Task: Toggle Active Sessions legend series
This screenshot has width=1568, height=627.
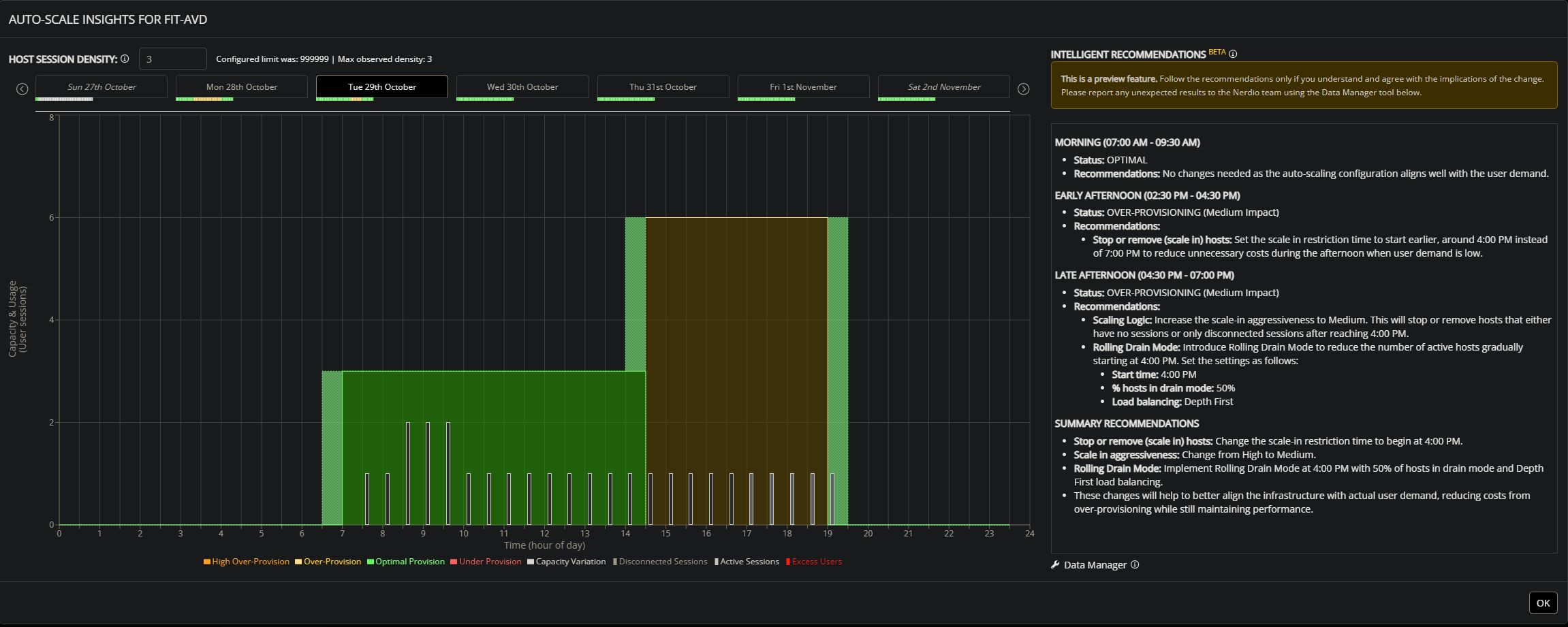Action: coord(747,562)
